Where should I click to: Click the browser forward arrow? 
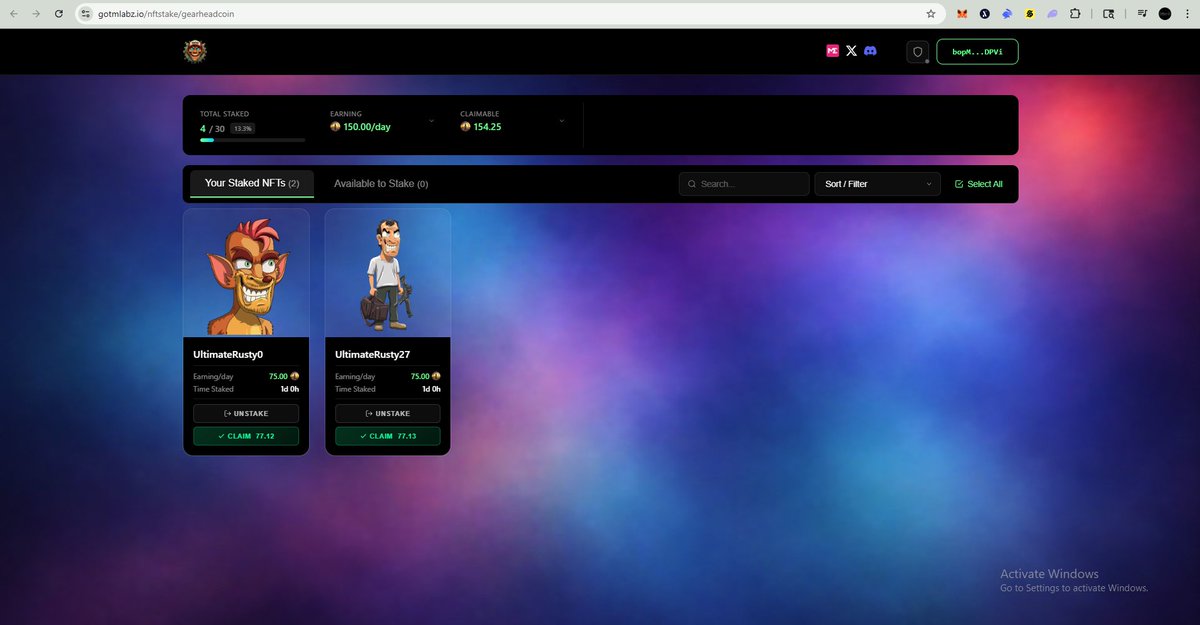37,14
